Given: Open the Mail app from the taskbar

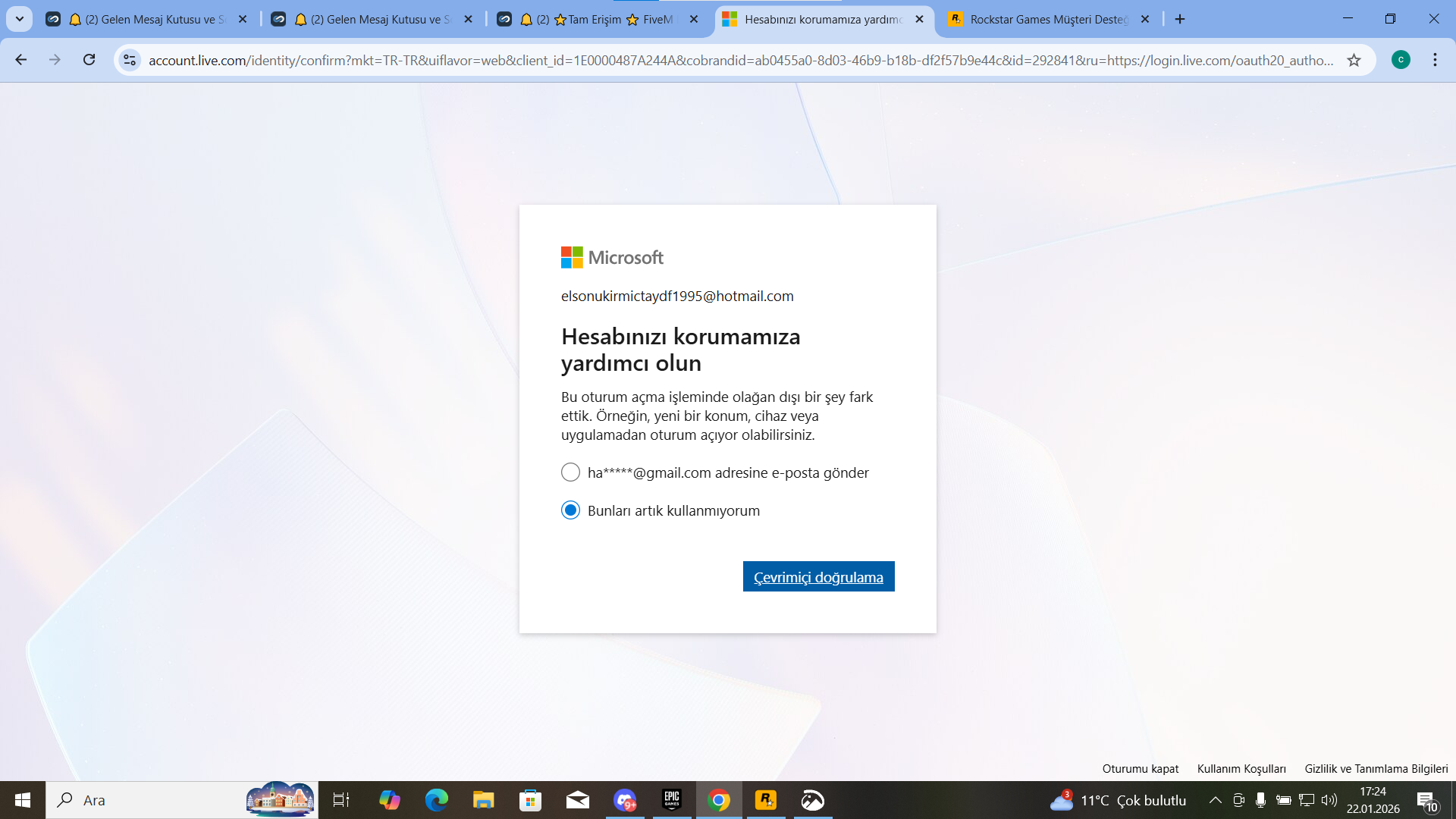Looking at the screenshot, I should [578, 800].
